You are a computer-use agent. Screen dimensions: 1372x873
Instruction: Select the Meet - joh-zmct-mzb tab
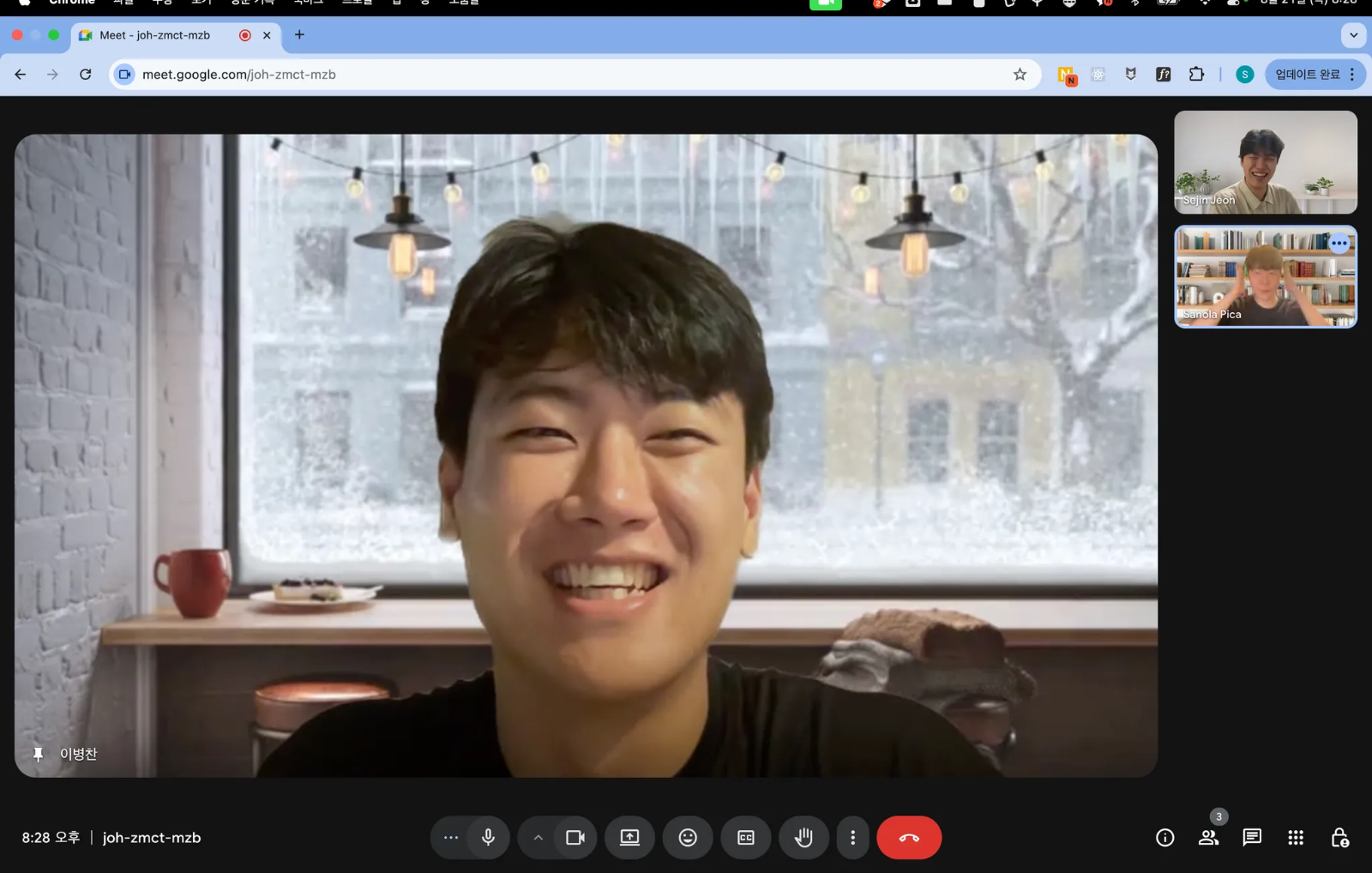(x=154, y=35)
